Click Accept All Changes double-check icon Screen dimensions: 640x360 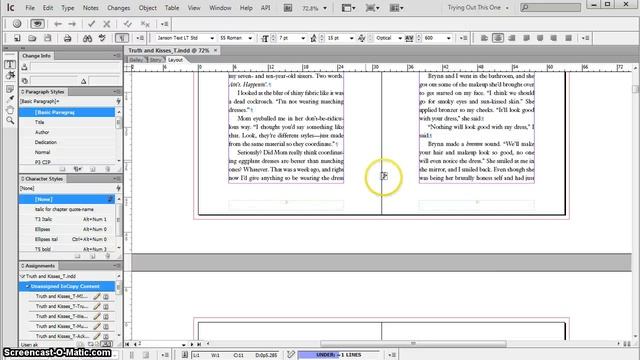[x=127, y=24]
